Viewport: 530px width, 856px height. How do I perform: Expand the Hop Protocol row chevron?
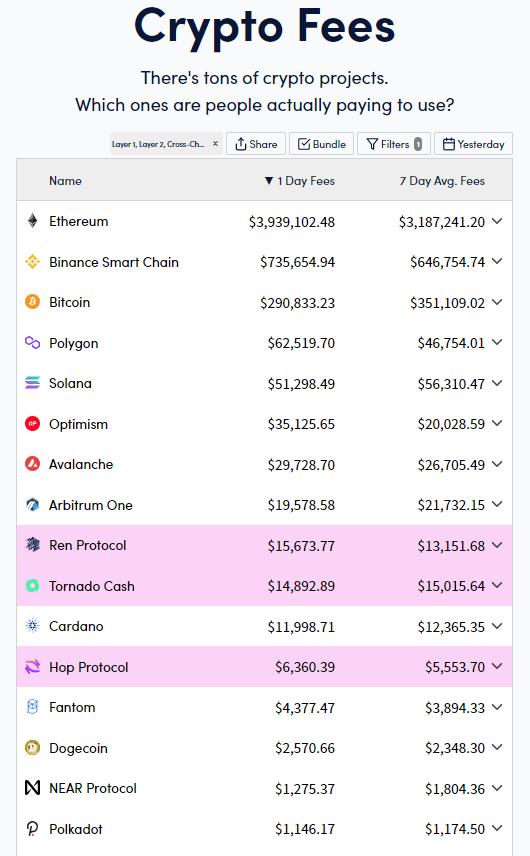pyautogui.click(x=497, y=666)
